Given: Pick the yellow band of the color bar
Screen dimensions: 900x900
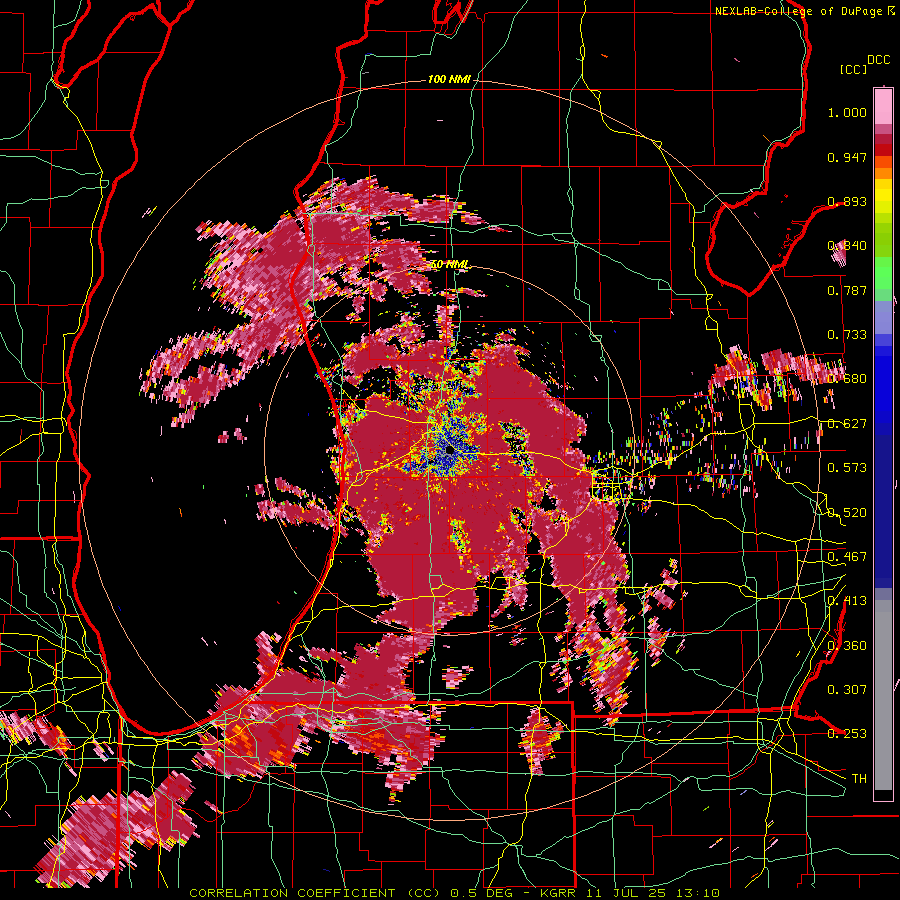Looking at the screenshot, I should pos(883,196).
